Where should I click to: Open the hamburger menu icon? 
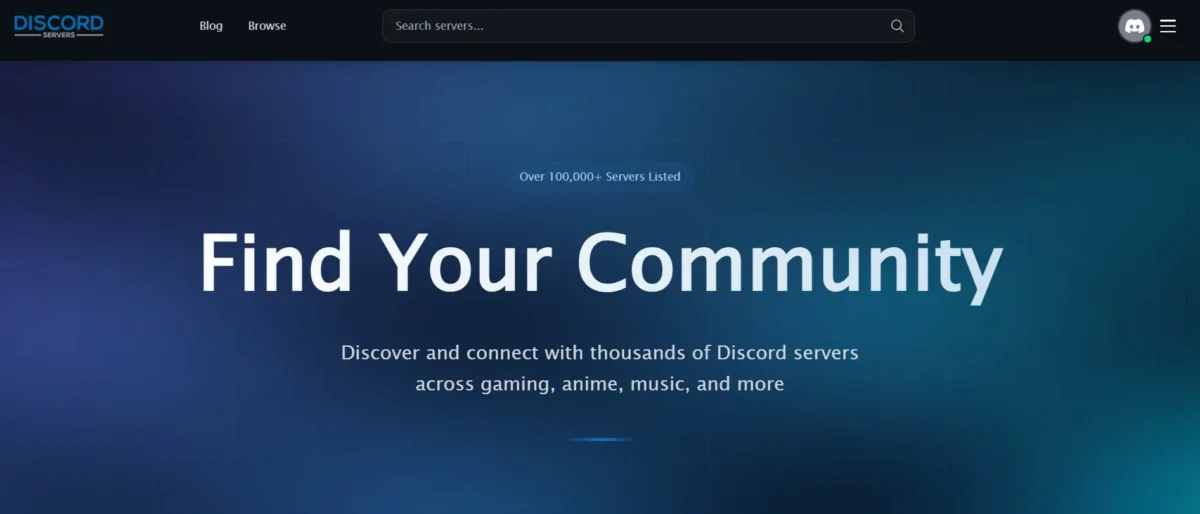[x=1168, y=26]
